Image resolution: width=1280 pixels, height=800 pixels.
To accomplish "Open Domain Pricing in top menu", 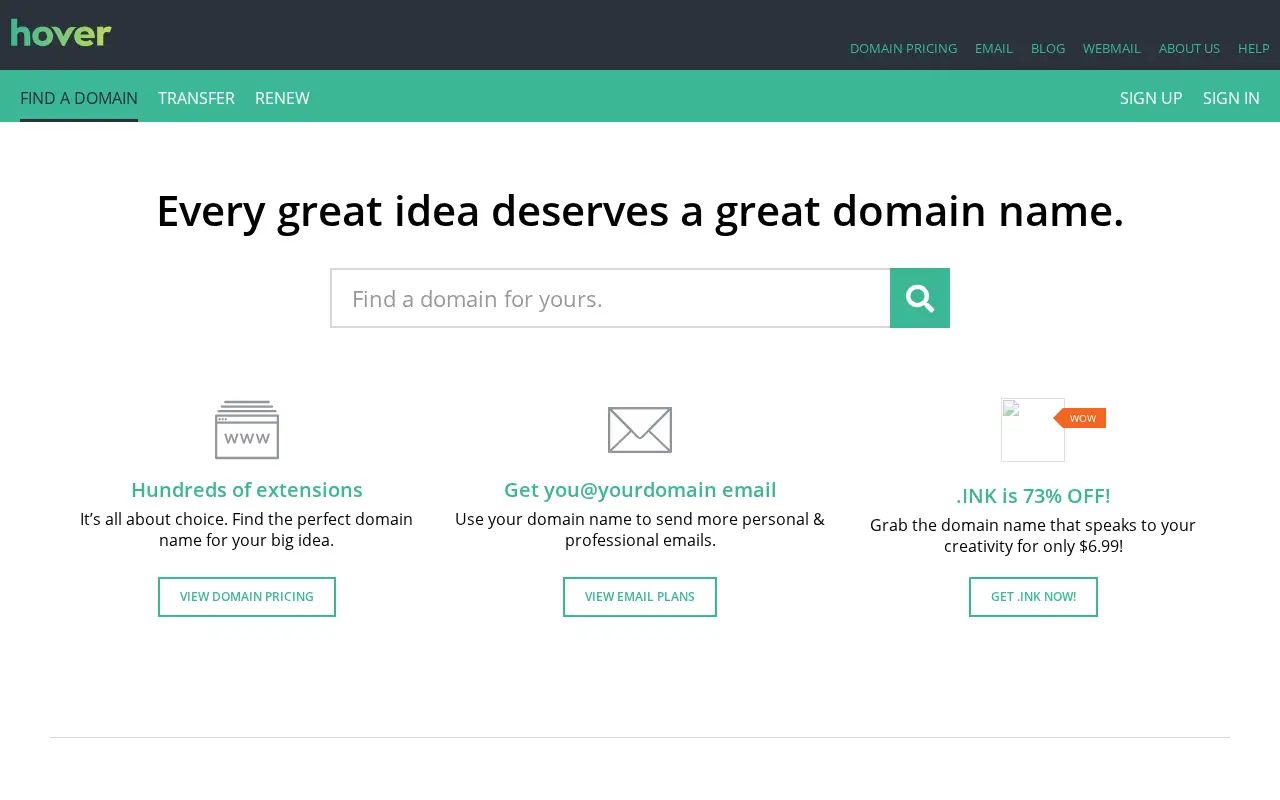I will (x=903, y=48).
